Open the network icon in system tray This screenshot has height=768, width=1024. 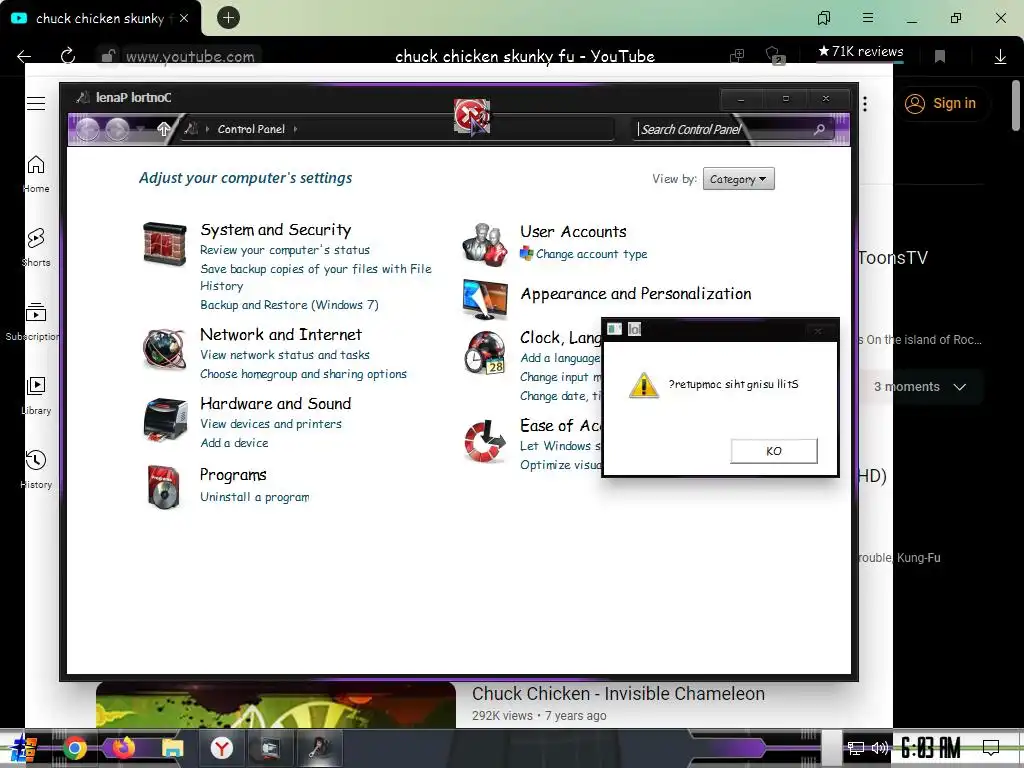click(x=855, y=748)
